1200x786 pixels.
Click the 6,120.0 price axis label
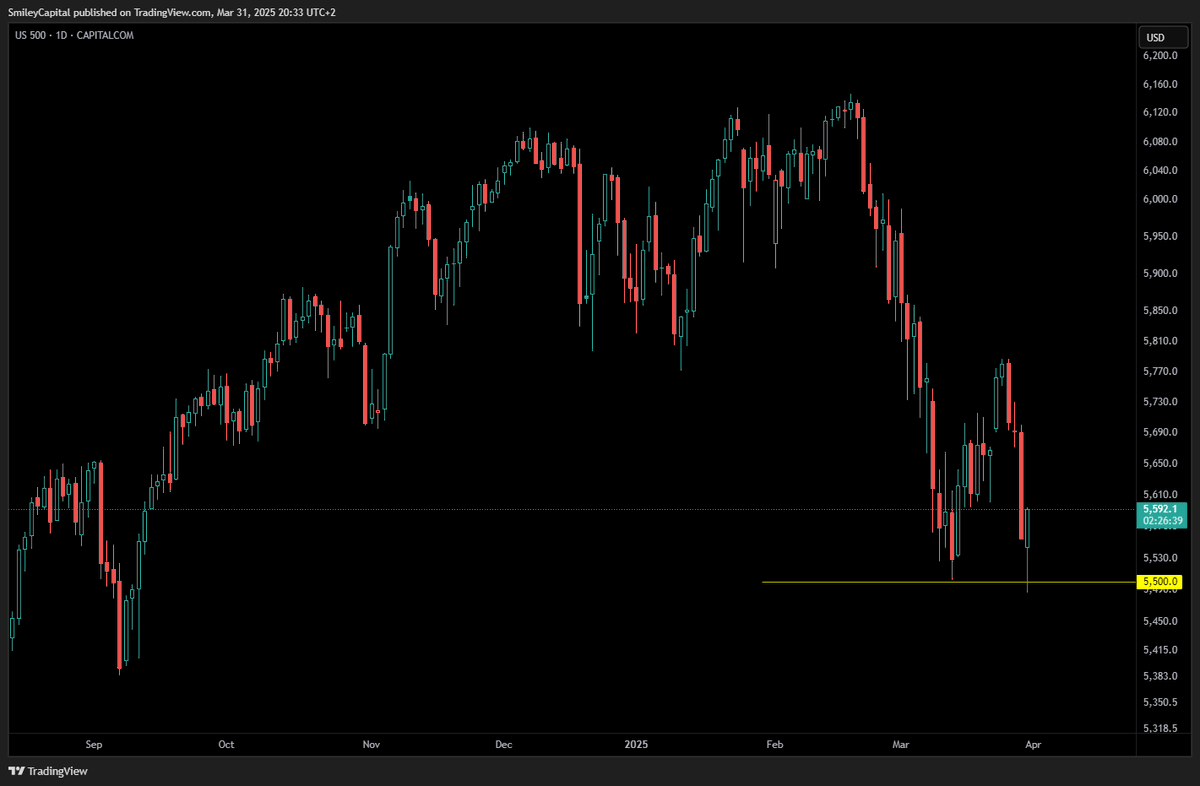[x=1160, y=112]
